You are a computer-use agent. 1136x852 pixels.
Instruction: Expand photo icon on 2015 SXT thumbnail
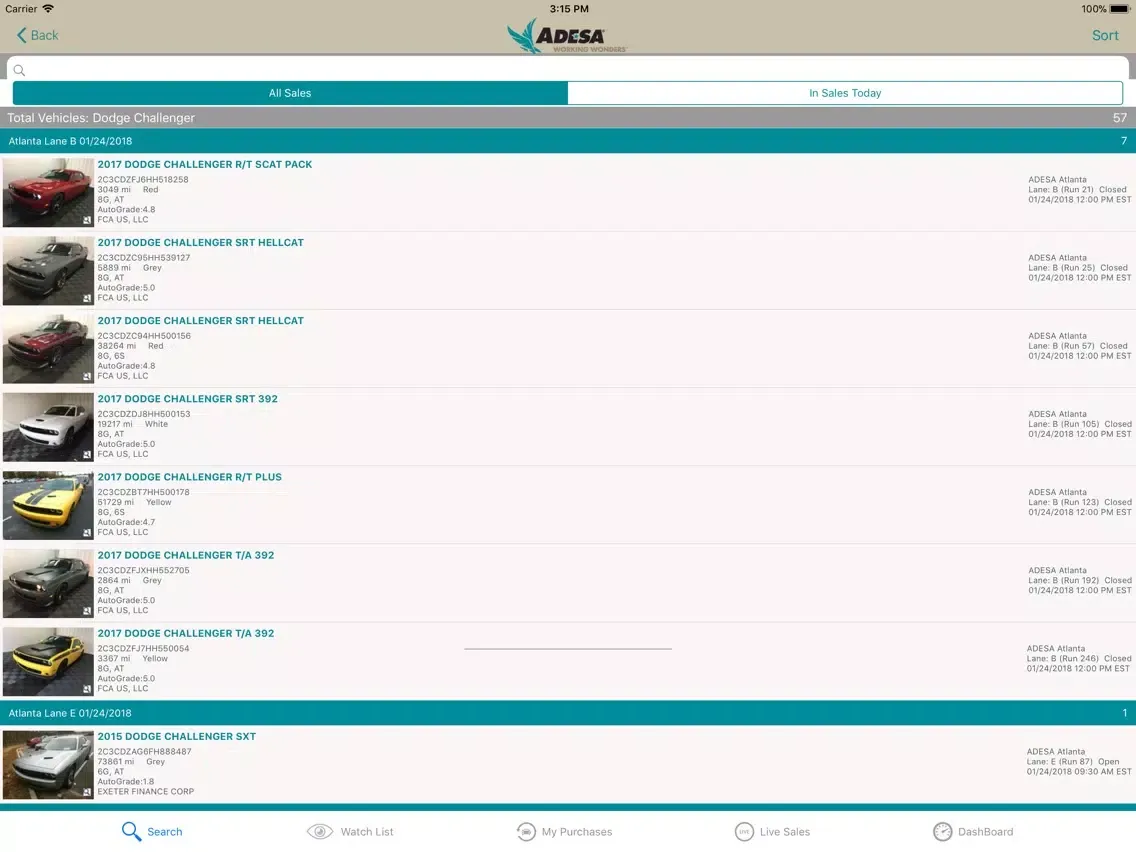87,793
